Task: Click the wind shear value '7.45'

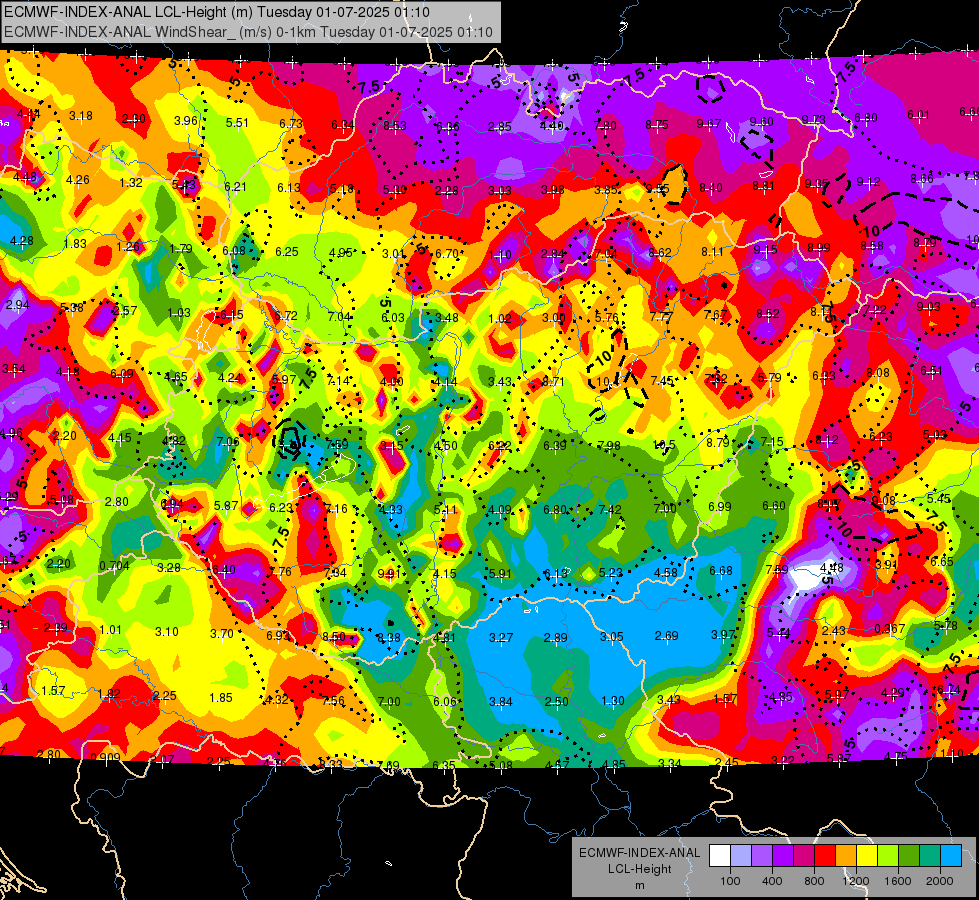Action: pos(662,380)
